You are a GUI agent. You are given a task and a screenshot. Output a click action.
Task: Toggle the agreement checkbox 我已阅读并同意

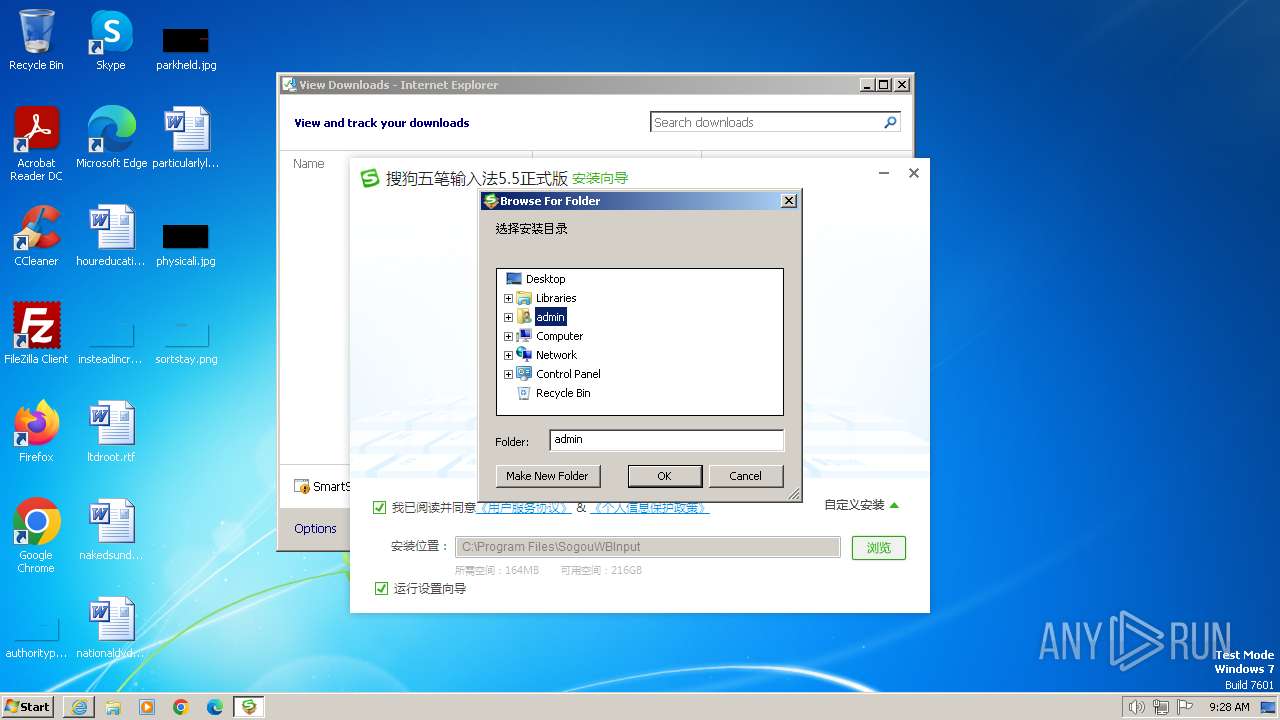pyautogui.click(x=380, y=507)
